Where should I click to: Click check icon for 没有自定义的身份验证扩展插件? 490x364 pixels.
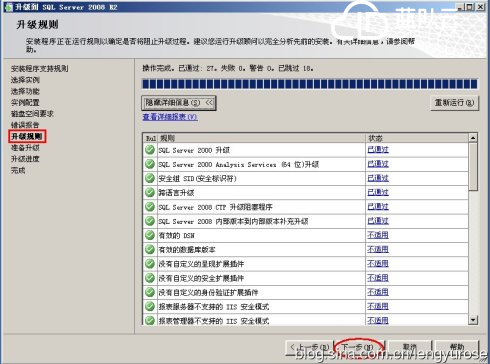coord(150,292)
